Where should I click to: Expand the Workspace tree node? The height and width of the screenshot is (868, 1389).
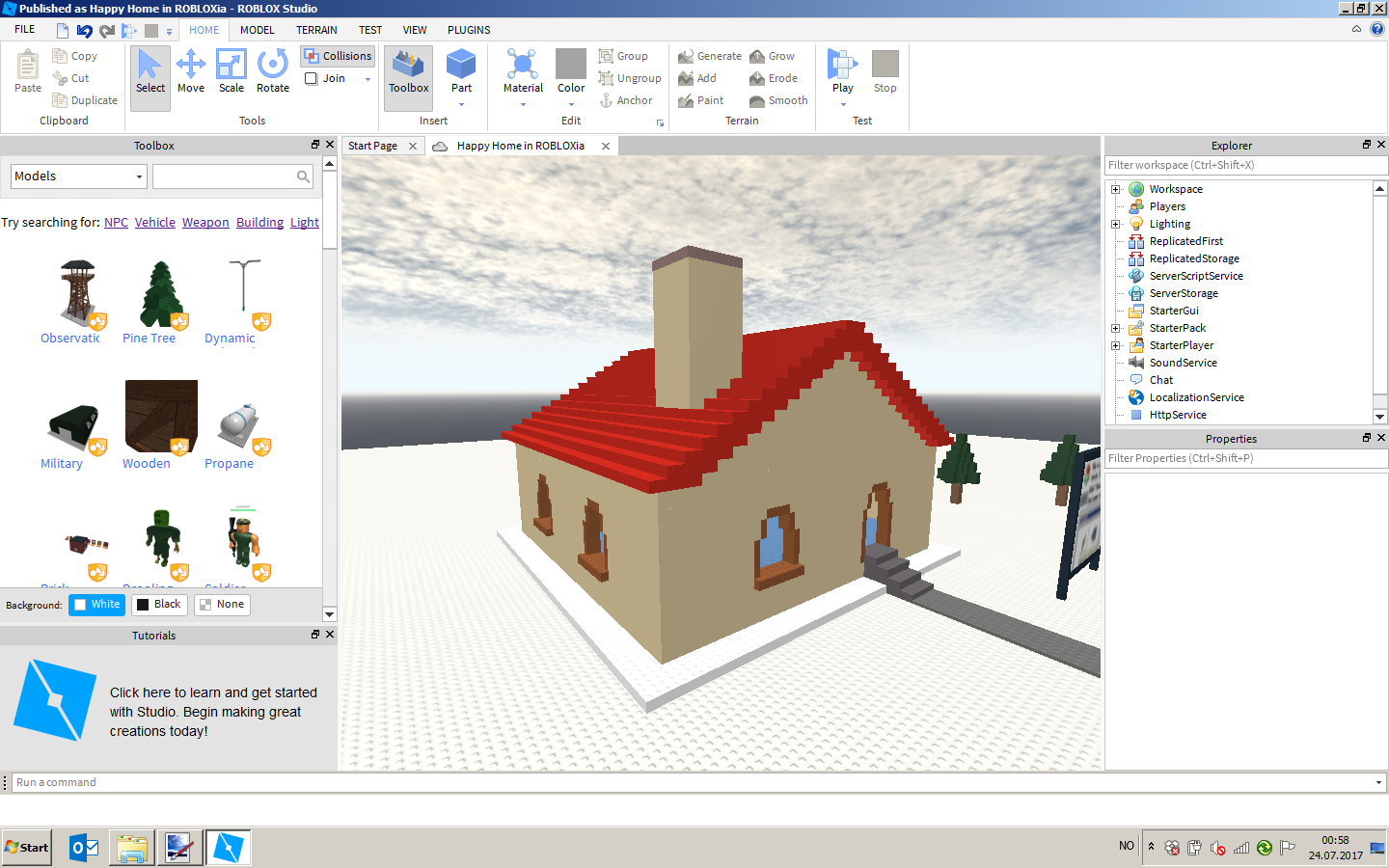tap(1116, 189)
